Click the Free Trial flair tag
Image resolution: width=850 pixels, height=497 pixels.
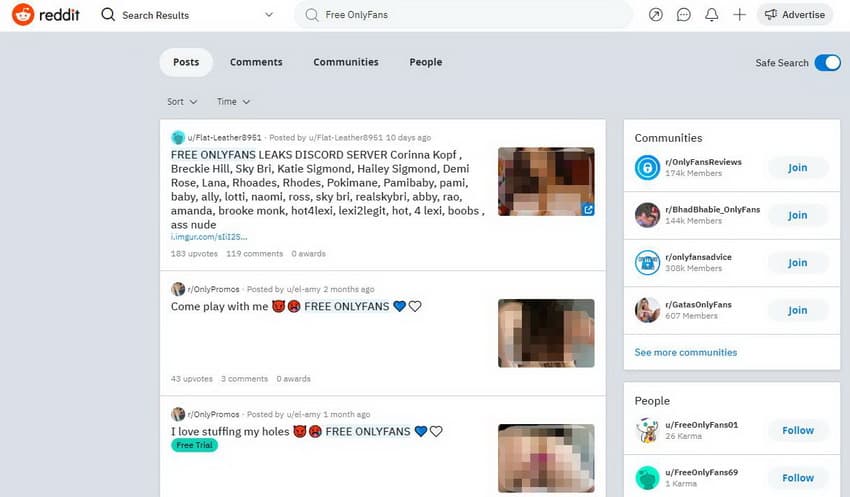pos(195,445)
